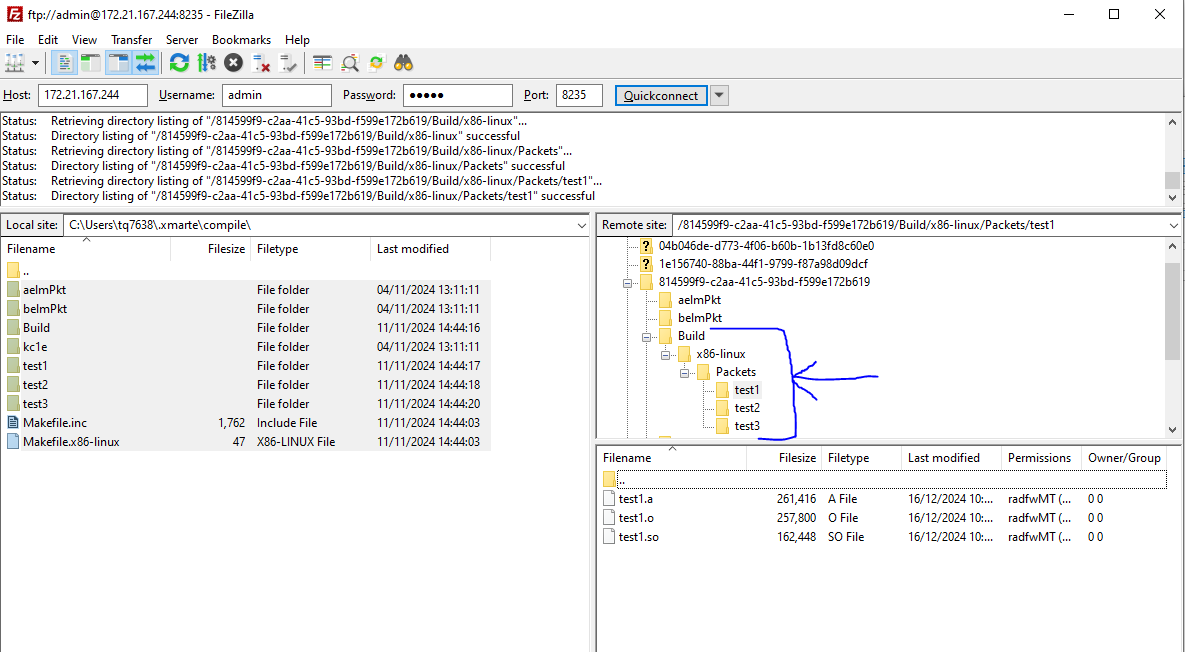The height and width of the screenshot is (652, 1185).
Task: Click the Host input field
Action: [92, 95]
